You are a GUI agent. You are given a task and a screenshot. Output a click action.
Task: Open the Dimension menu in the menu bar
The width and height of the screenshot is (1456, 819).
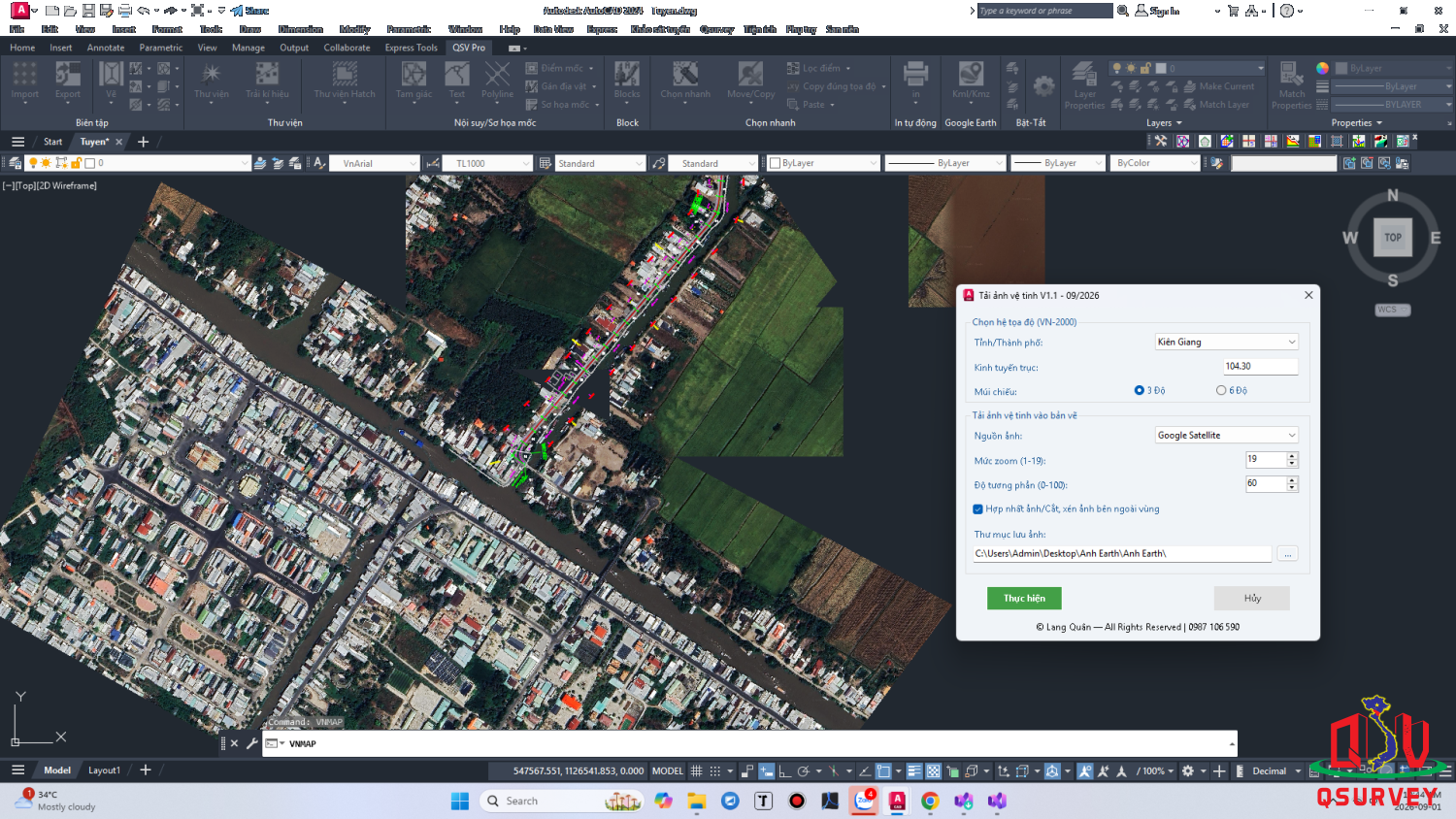click(x=301, y=29)
